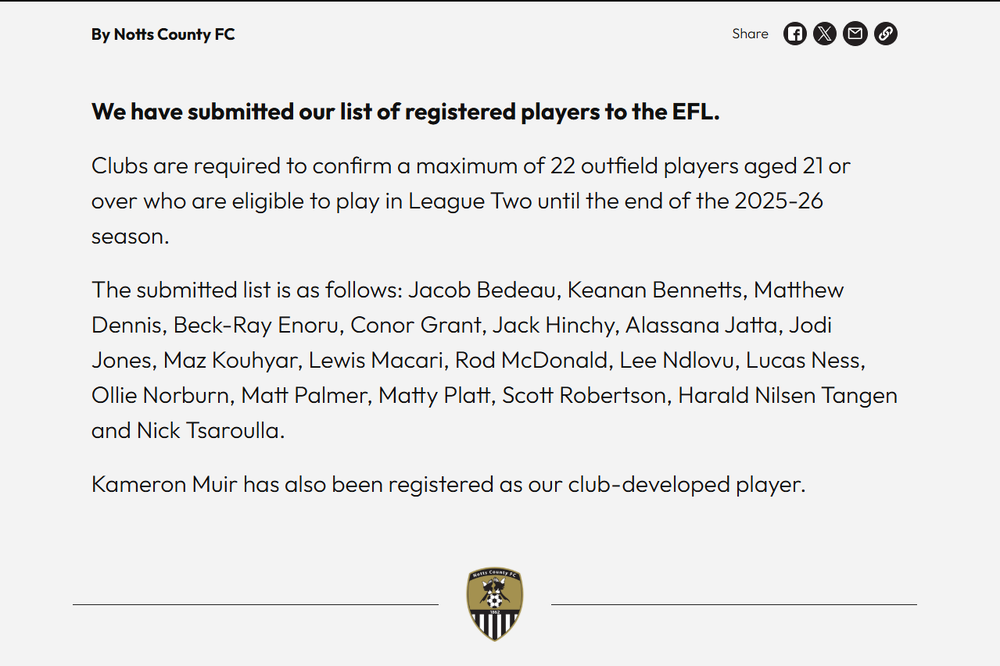Share the article via email icon
The height and width of the screenshot is (666, 1000).
[x=855, y=34]
